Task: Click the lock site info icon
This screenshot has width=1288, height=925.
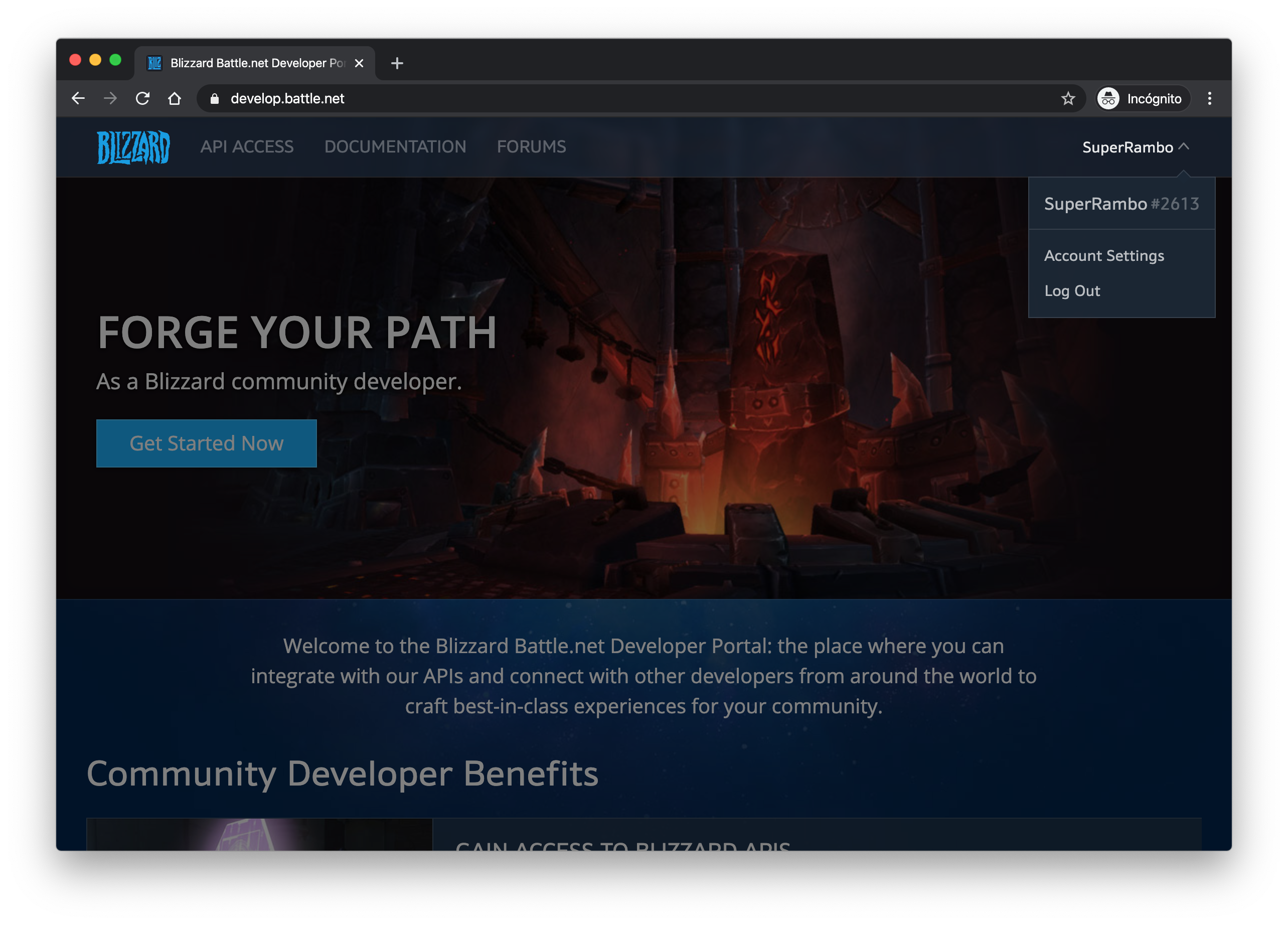Action: pyautogui.click(x=214, y=98)
